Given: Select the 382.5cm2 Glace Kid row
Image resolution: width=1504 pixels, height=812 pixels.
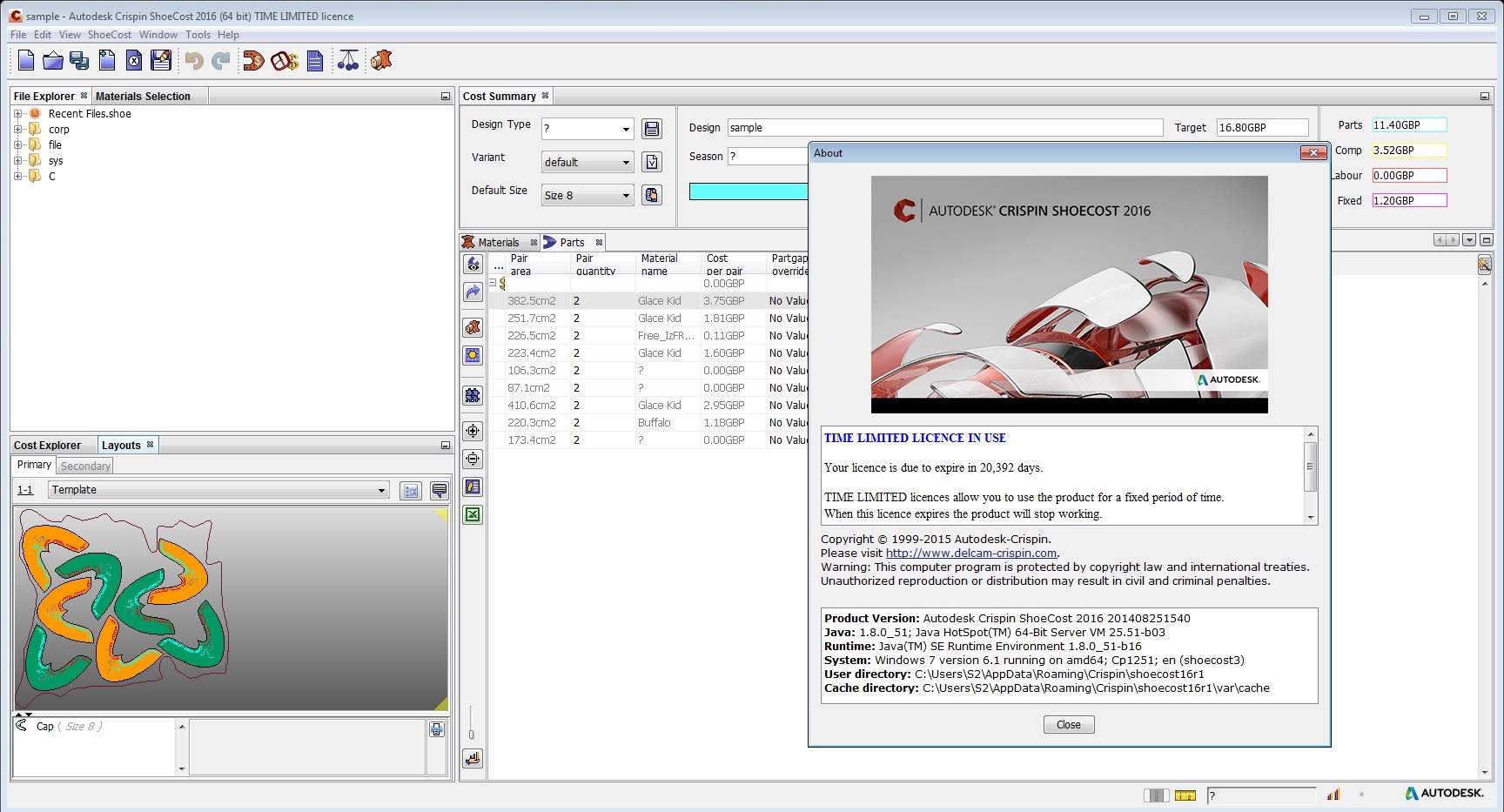Looking at the screenshot, I should click(648, 301).
